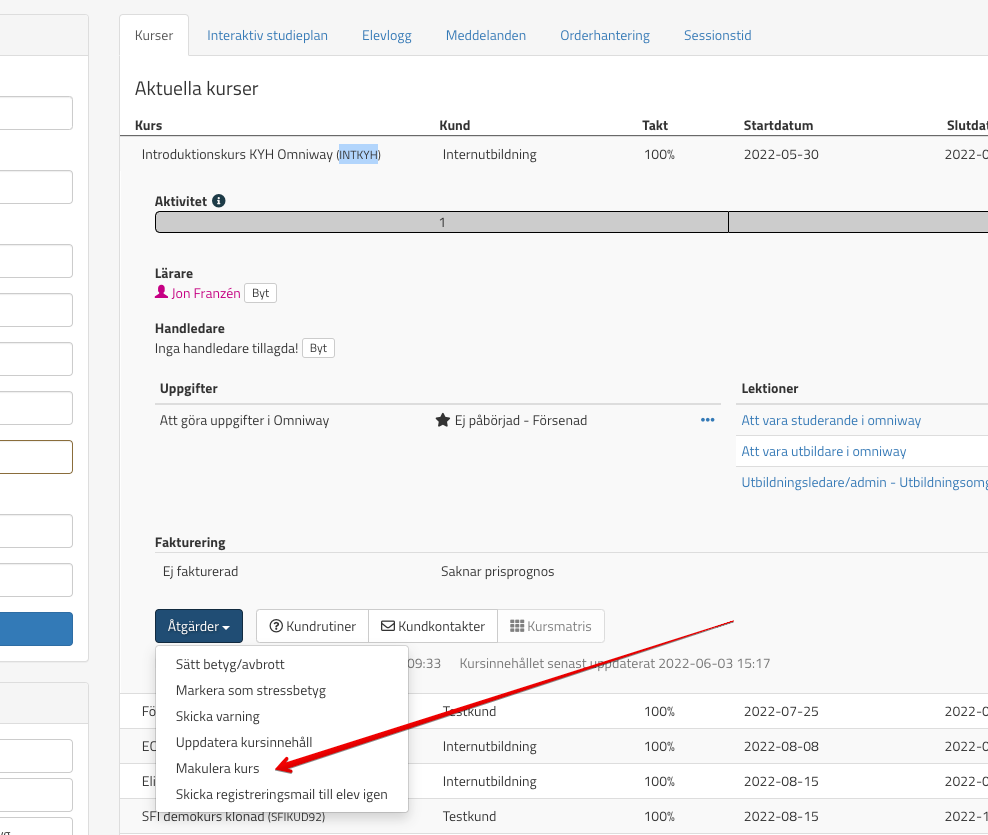Viewport: 988px width, 835px height.
Task: Click the Aktivitet progress bar segment 1
Action: point(442,223)
